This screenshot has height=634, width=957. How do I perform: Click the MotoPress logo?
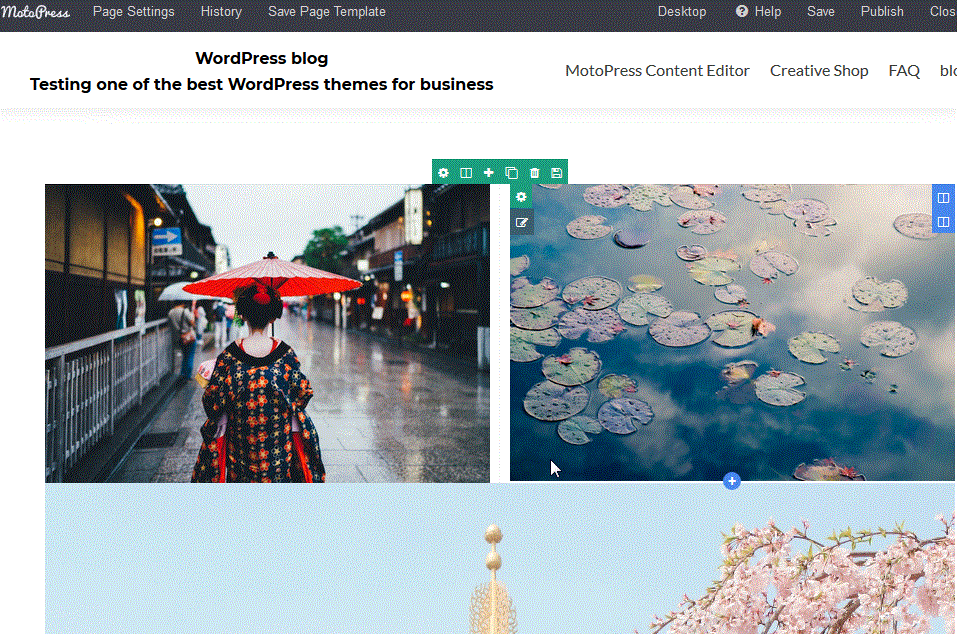(x=35, y=12)
